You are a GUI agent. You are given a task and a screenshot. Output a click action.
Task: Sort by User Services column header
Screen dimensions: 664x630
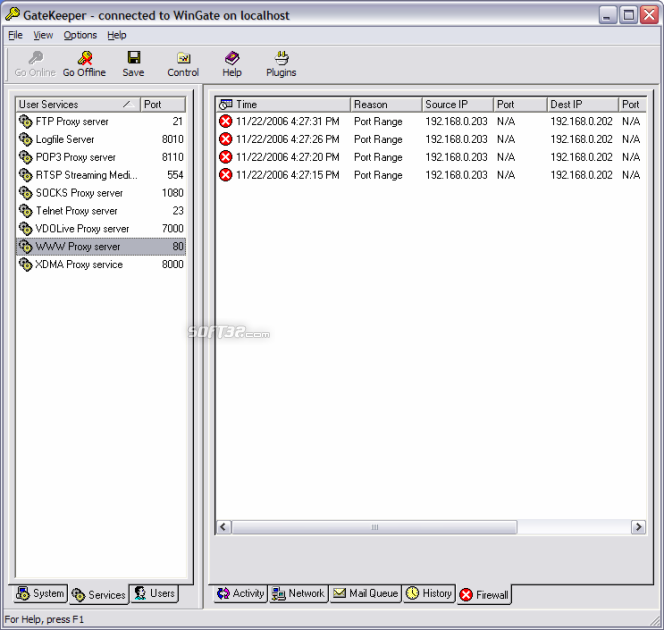78,105
